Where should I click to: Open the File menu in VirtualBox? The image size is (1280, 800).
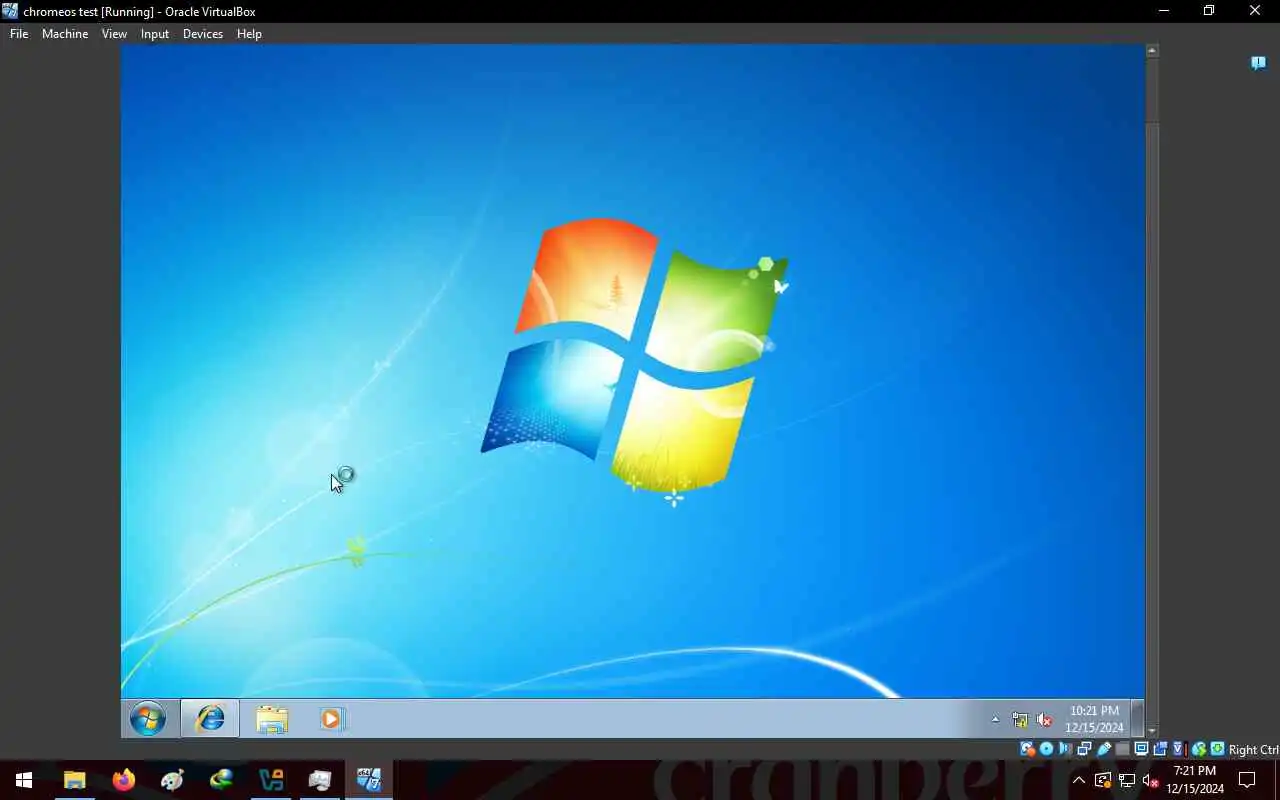click(19, 33)
